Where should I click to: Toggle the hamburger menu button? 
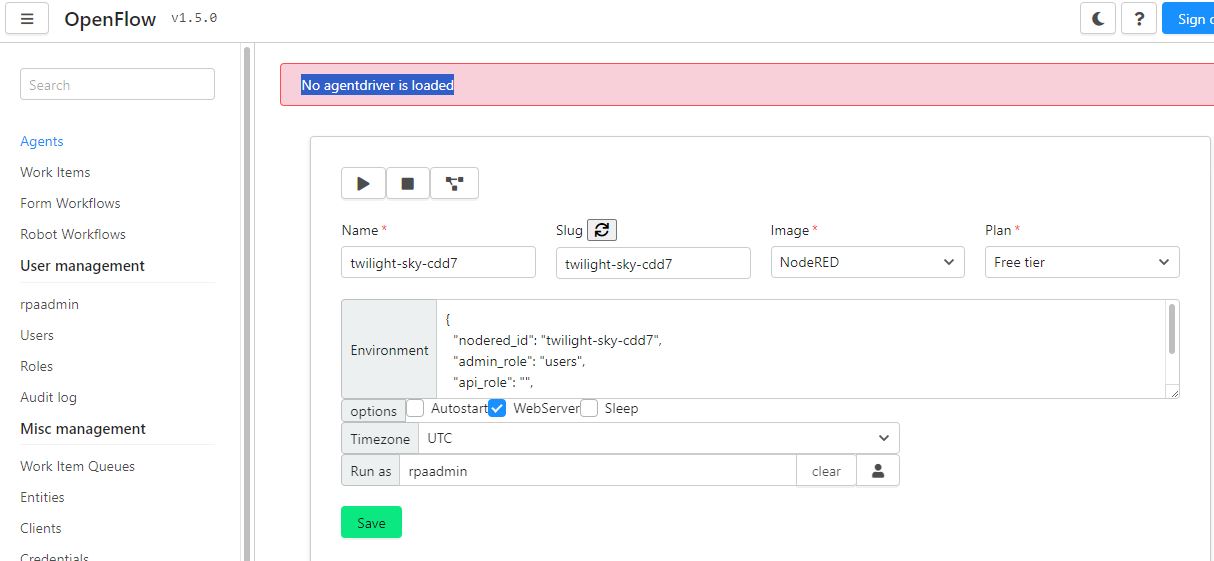pyautogui.click(x=27, y=18)
